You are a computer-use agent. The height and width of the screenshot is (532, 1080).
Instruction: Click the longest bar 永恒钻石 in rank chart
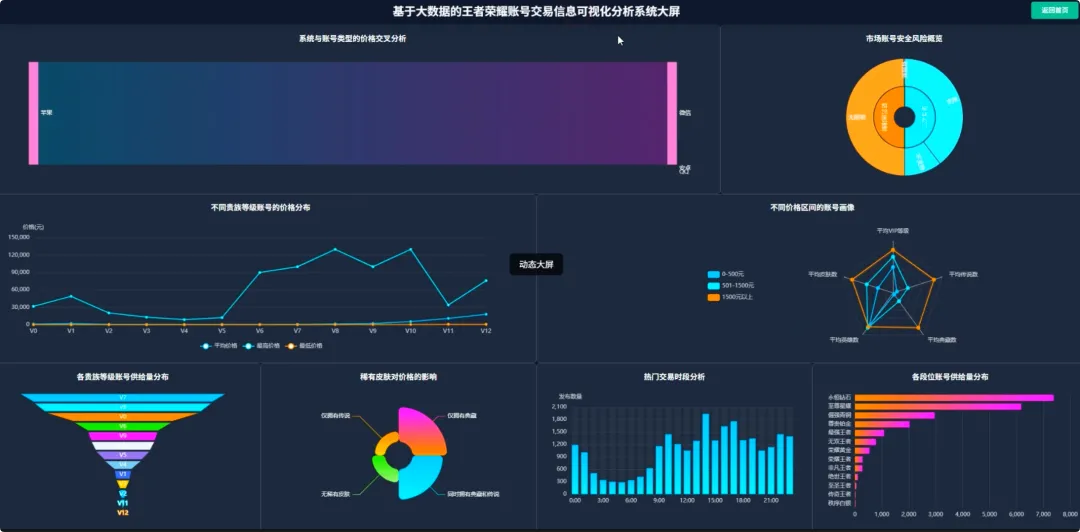point(955,398)
